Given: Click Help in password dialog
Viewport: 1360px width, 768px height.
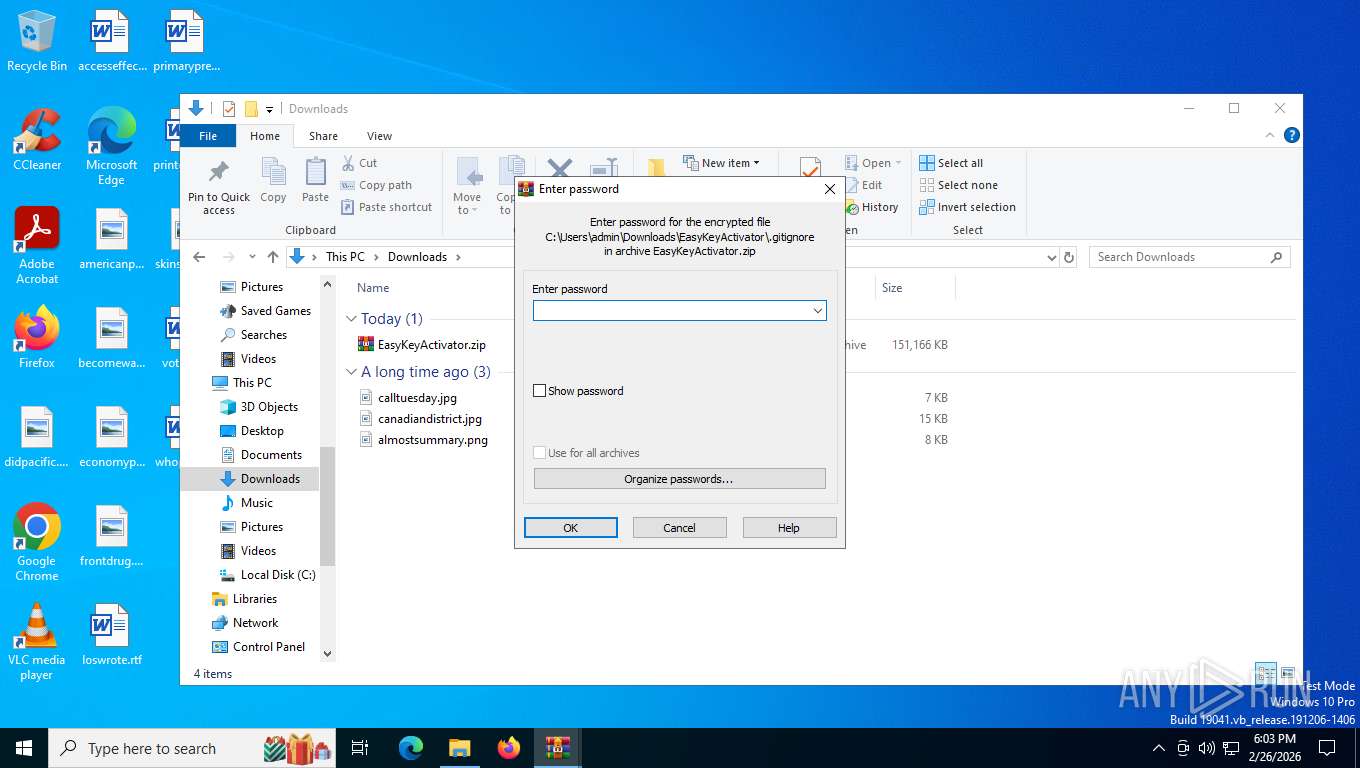Looking at the screenshot, I should (789, 528).
